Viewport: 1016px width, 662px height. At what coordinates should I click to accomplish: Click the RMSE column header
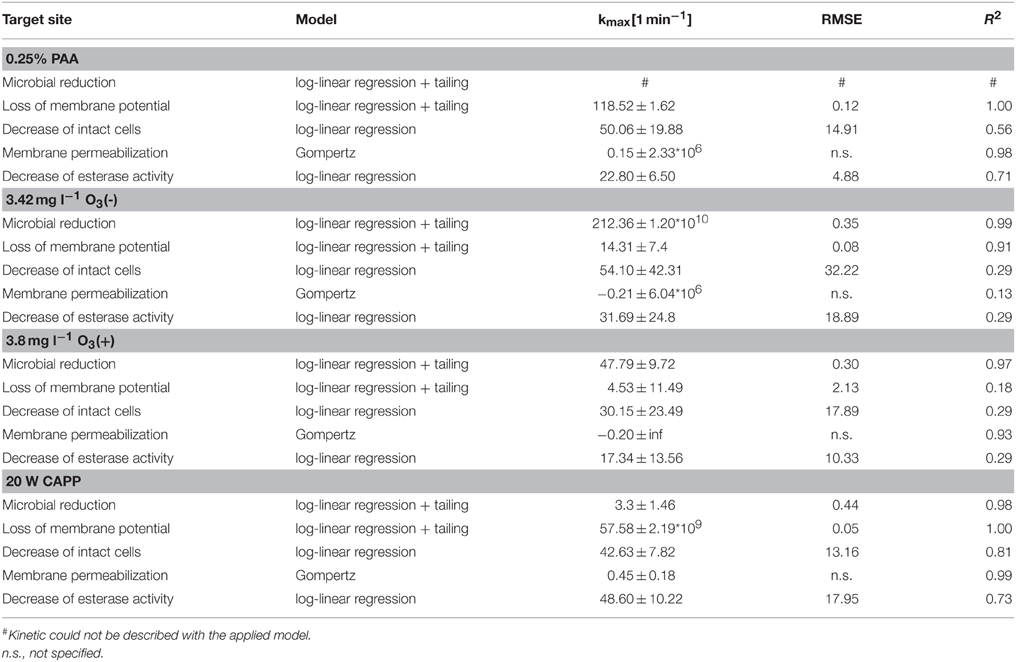click(x=842, y=19)
